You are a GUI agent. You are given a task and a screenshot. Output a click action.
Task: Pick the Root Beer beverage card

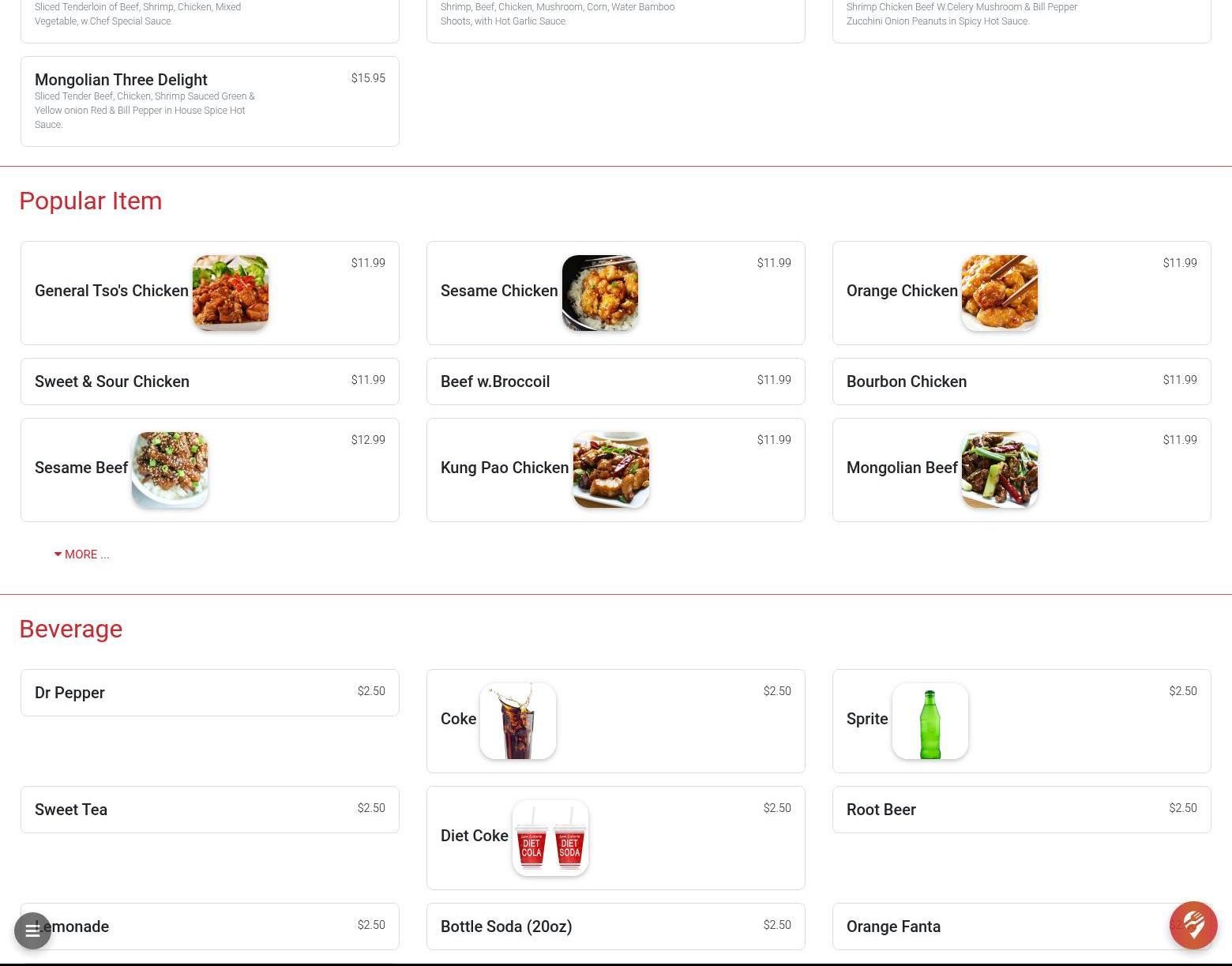[1022, 810]
